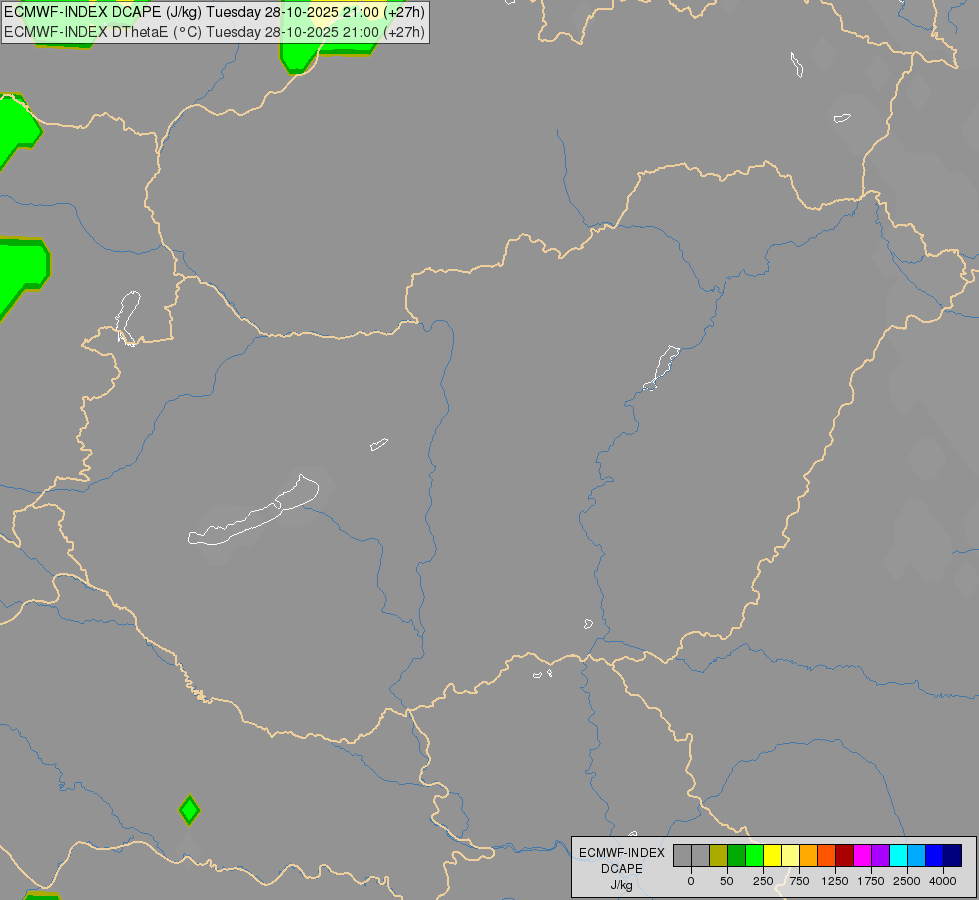
Task: Click the purple legend swatch
Action: click(881, 856)
